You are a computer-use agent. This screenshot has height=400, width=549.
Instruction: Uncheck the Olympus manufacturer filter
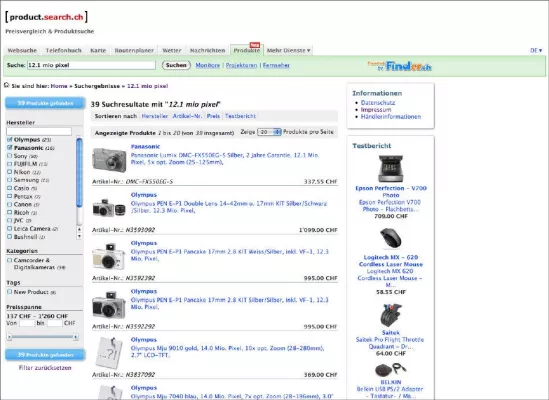(x=9, y=140)
